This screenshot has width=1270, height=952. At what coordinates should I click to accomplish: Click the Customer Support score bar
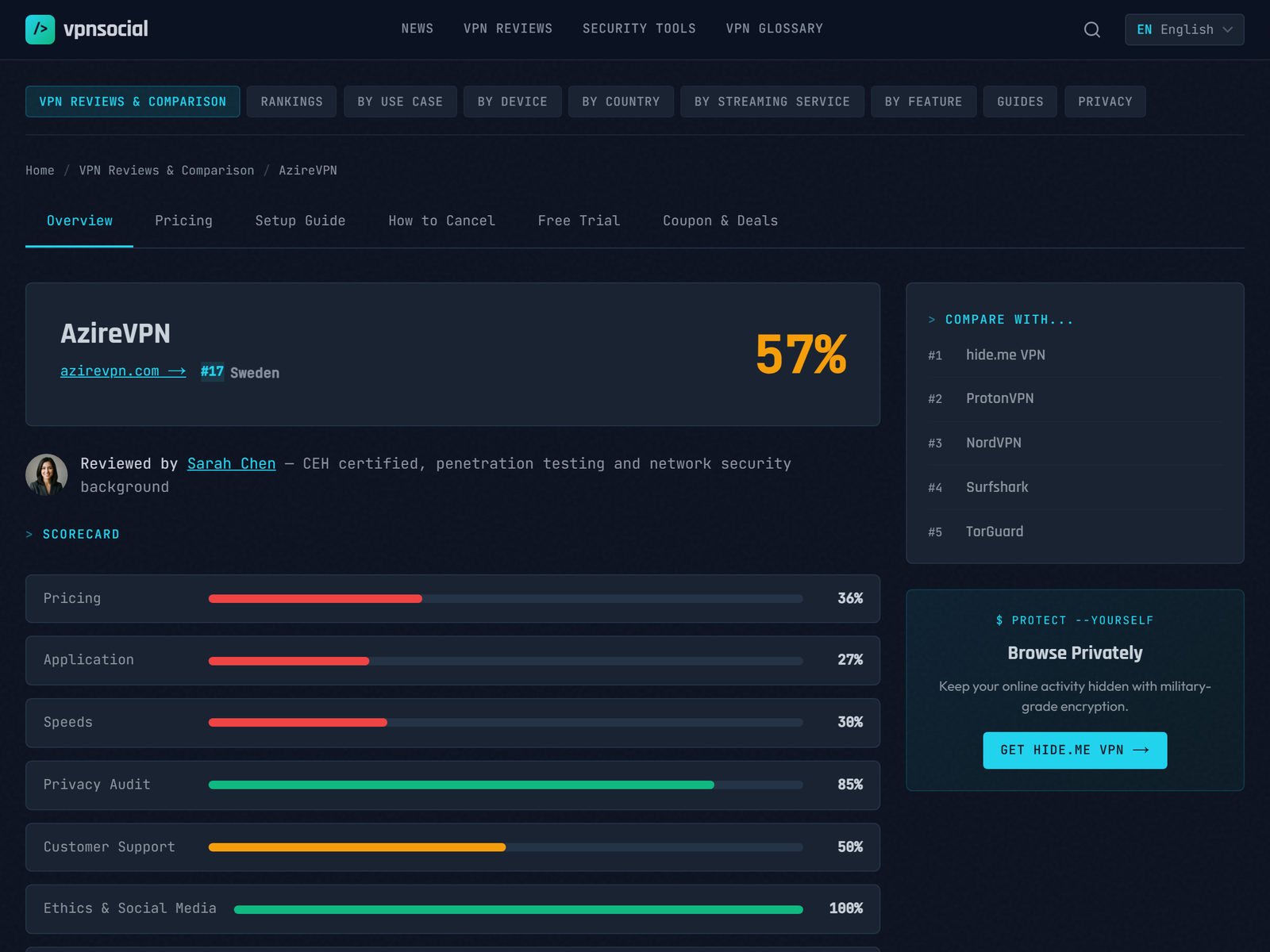[506, 847]
